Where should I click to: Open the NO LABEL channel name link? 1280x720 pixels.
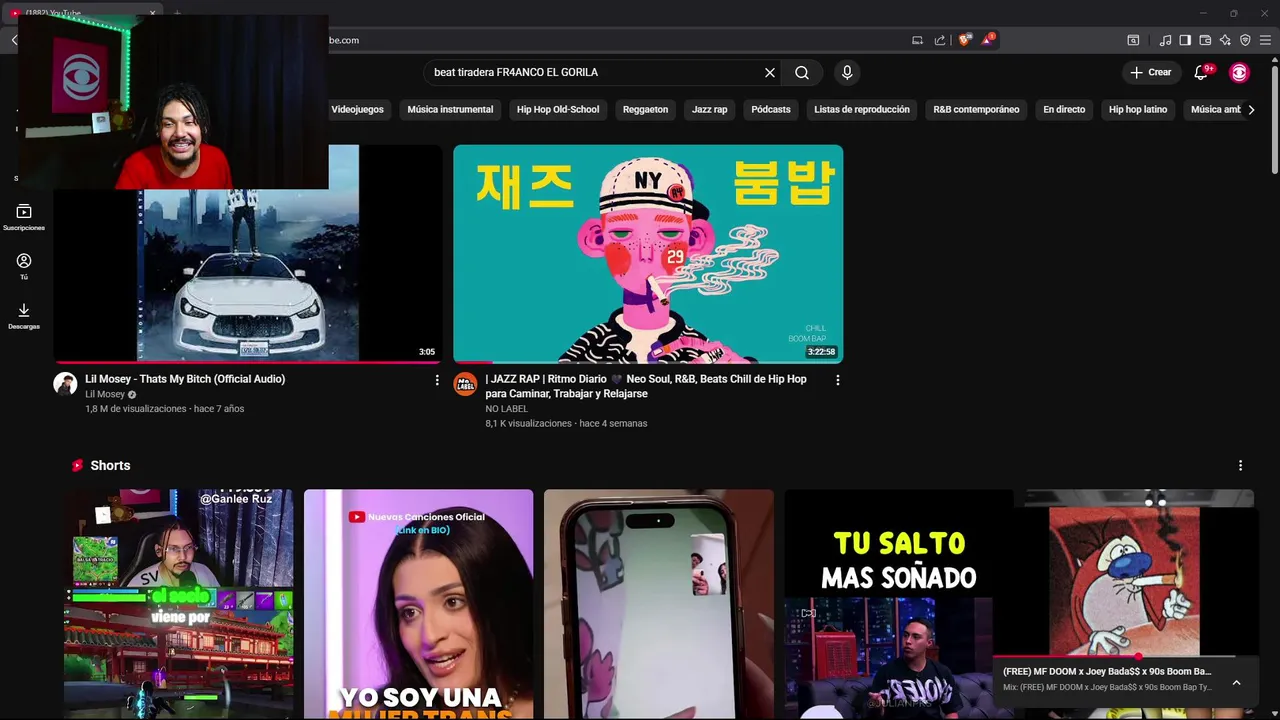click(x=506, y=409)
